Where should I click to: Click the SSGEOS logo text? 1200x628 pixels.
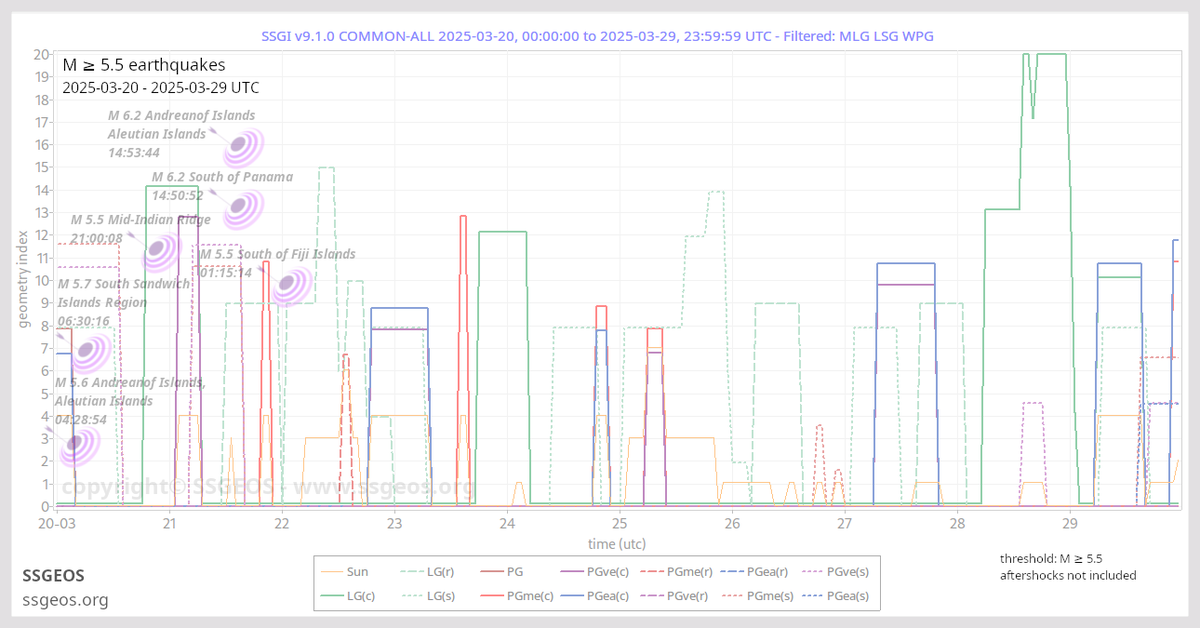tap(53, 576)
